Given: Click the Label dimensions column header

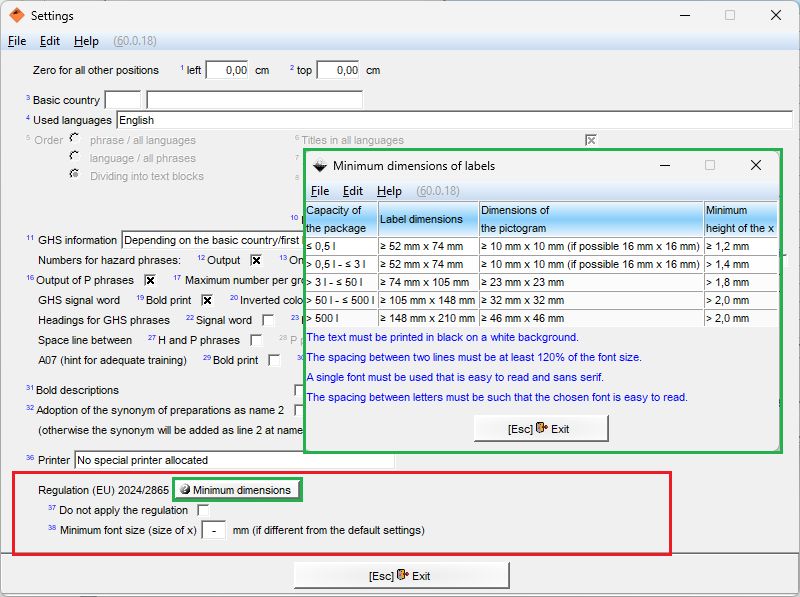Looking at the screenshot, I should click(429, 219).
